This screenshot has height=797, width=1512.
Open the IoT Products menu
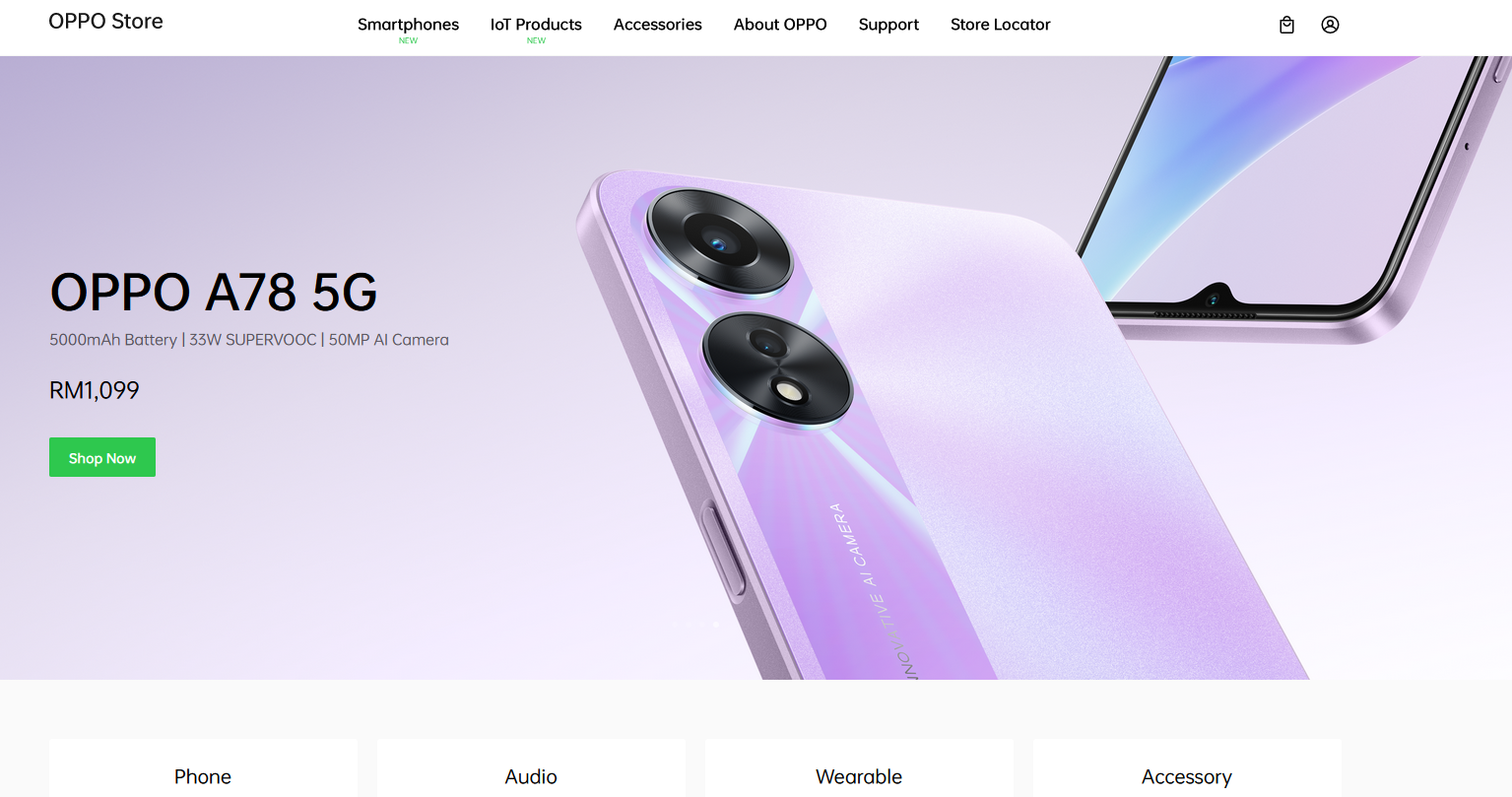tap(536, 25)
